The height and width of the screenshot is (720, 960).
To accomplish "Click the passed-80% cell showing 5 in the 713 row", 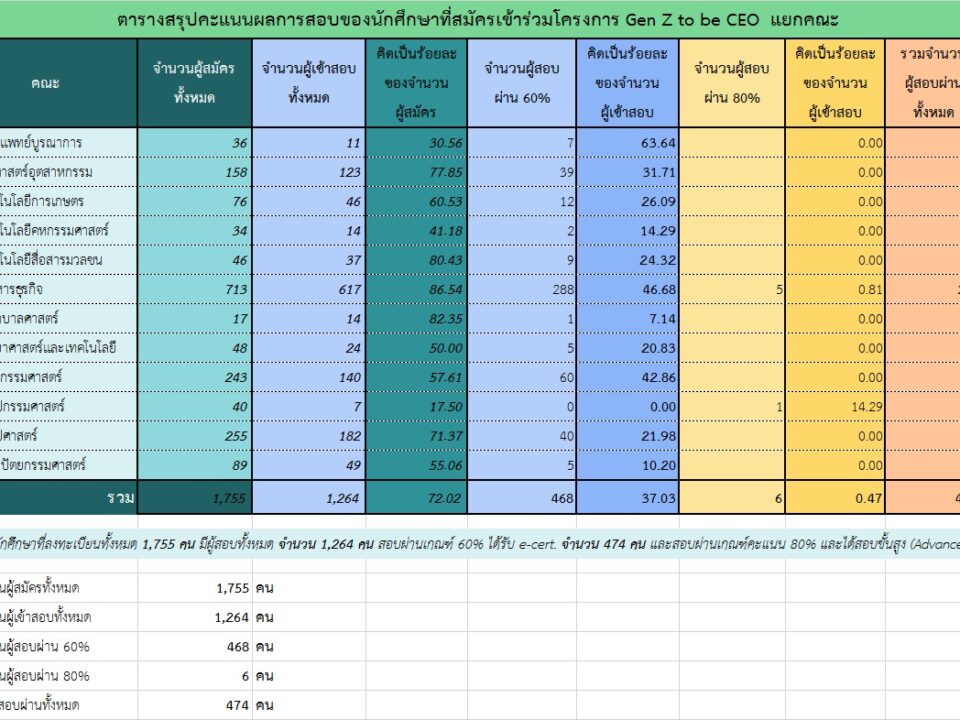I will pyautogui.click(x=732, y=289).
